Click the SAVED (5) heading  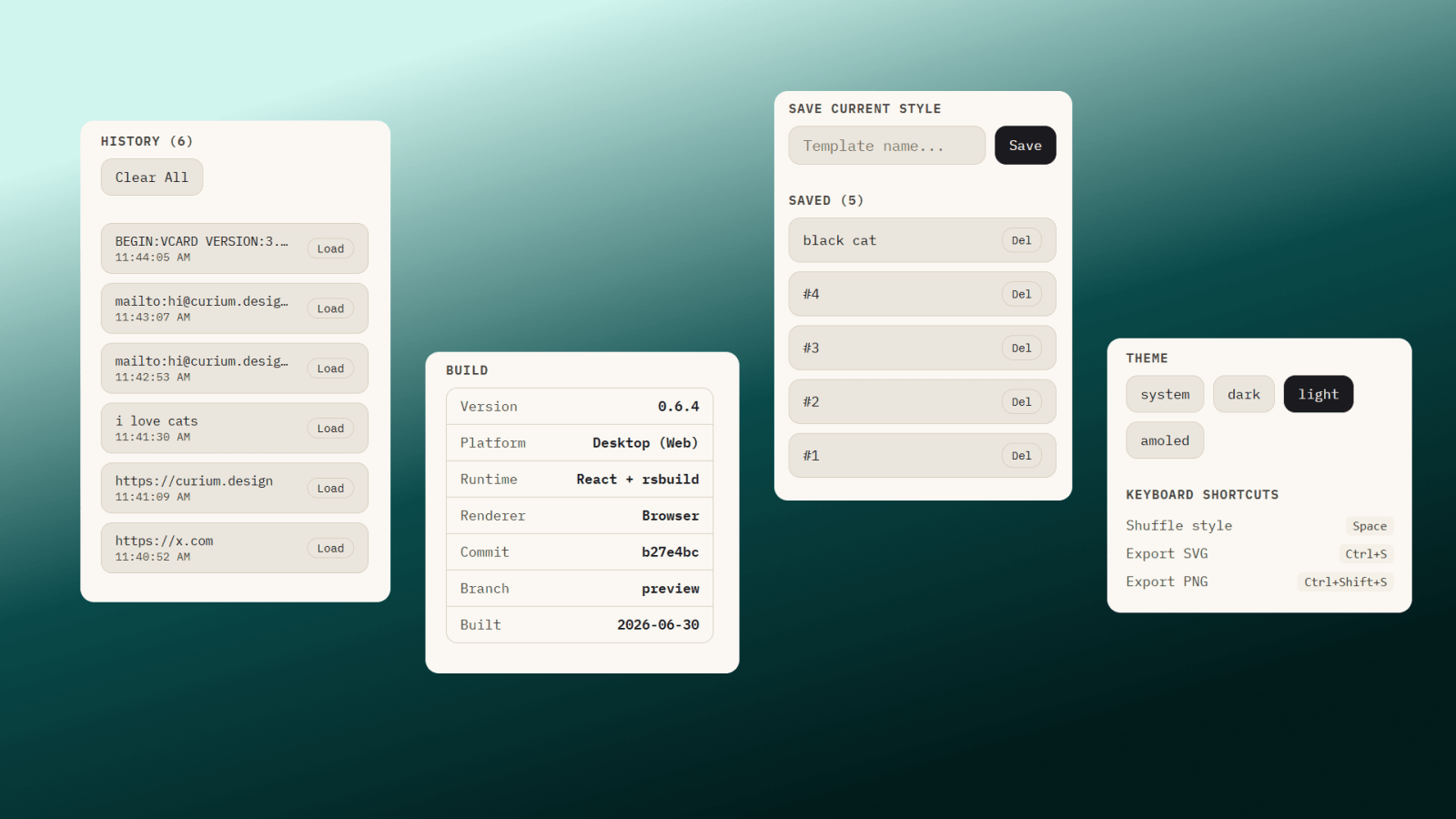point(826,200)
